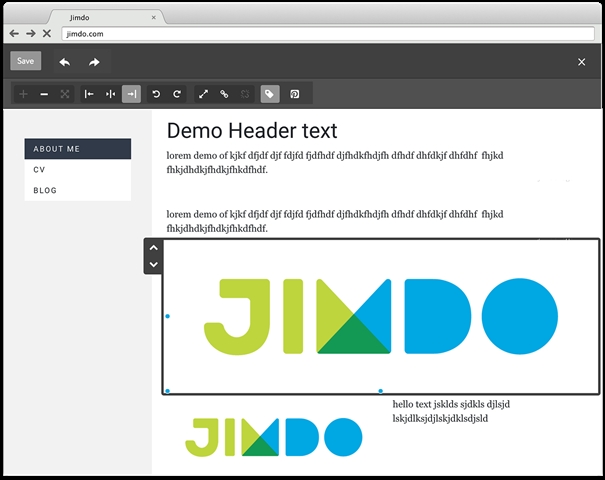Move the image element up with the chevron
Image resolution: width=605 pixels, height=480 pixels.
pos(153,247)
